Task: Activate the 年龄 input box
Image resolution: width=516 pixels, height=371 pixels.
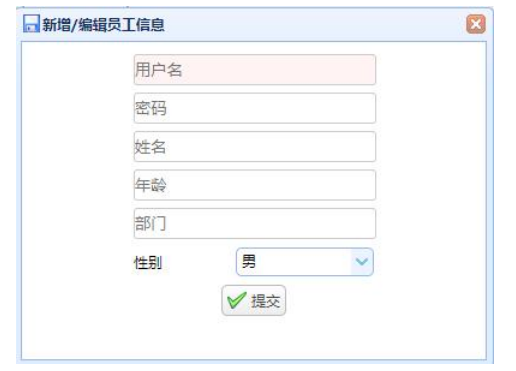Action: tap(255, 185)
